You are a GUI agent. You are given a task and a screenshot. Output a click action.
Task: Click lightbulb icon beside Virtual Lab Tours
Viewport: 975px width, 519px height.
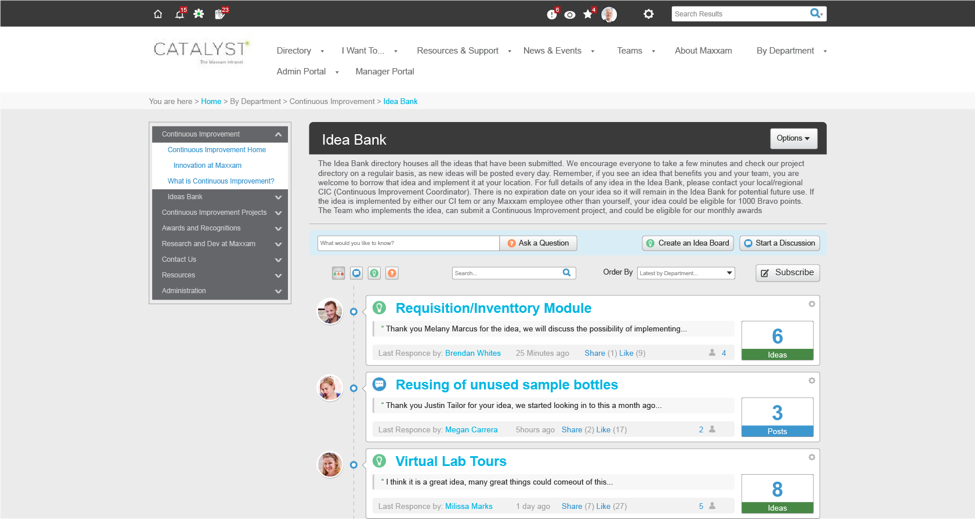(379, 461)
